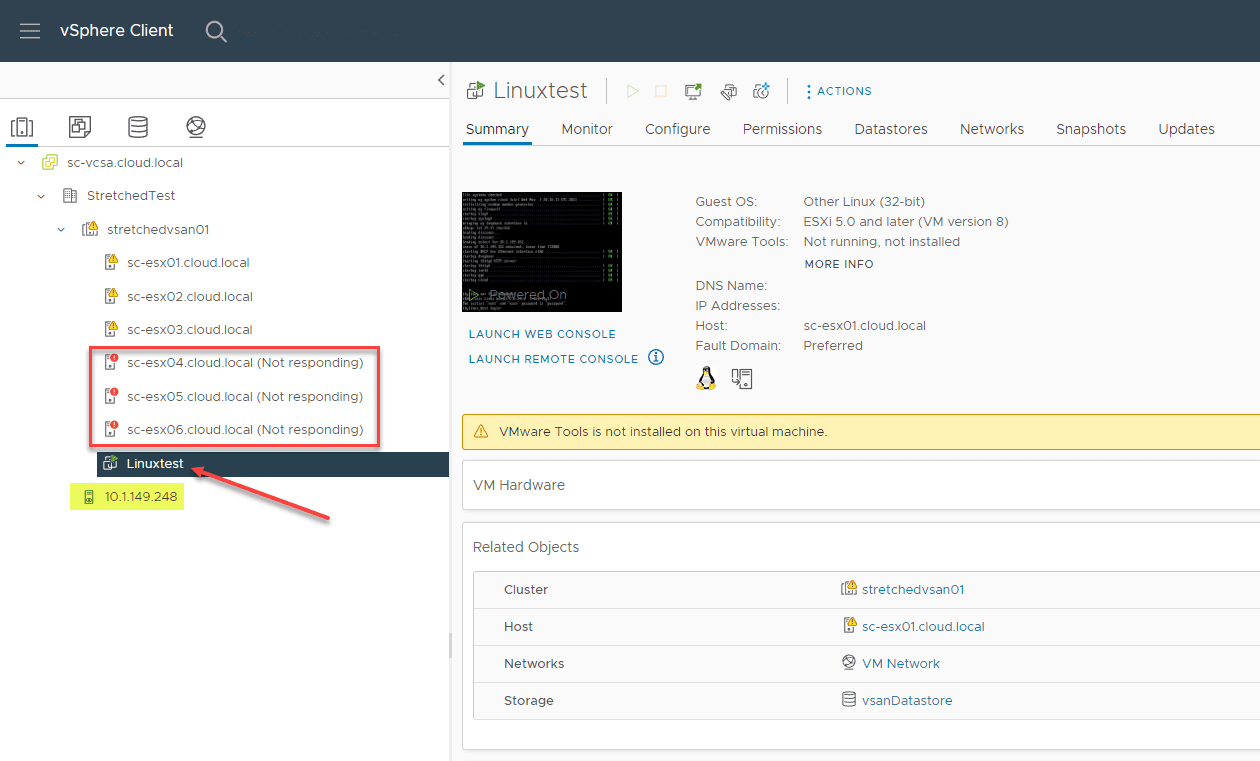Open the Actions dropdown menu
Viewport: 1260px width, 761px height.
(839, 91)
